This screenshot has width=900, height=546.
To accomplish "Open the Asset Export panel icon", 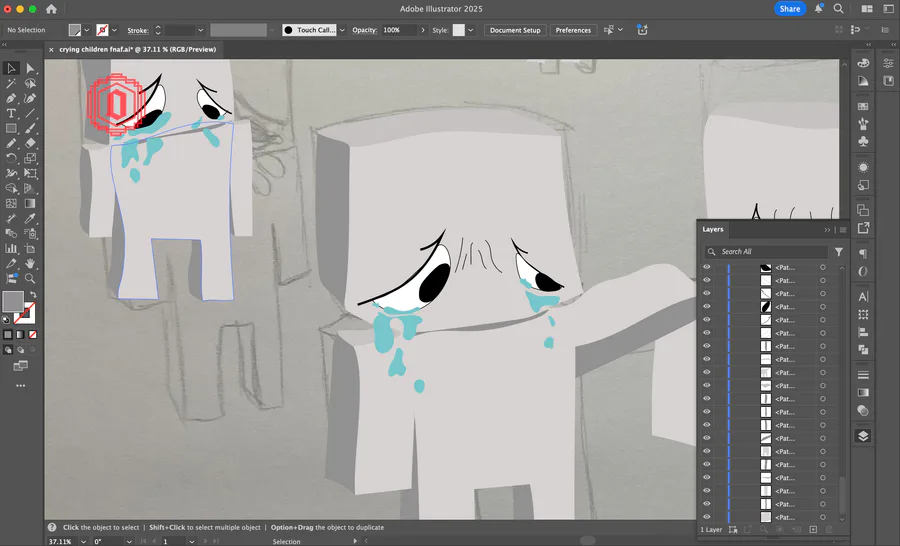I will coord(863,228).
